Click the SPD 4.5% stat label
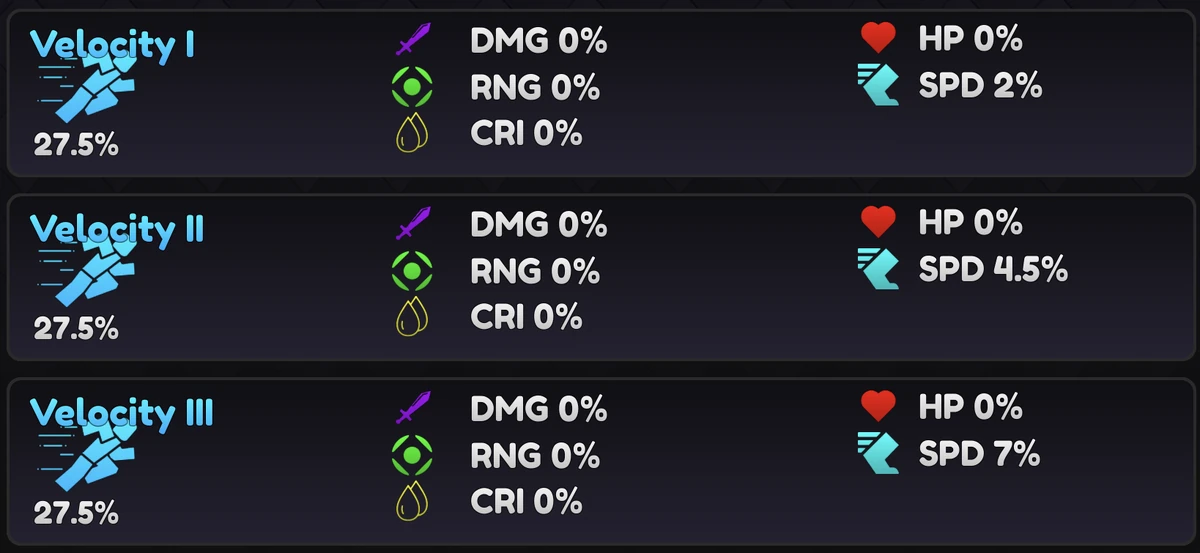The width and height of the screenshot is (1200, 553). tap(993, 269)
